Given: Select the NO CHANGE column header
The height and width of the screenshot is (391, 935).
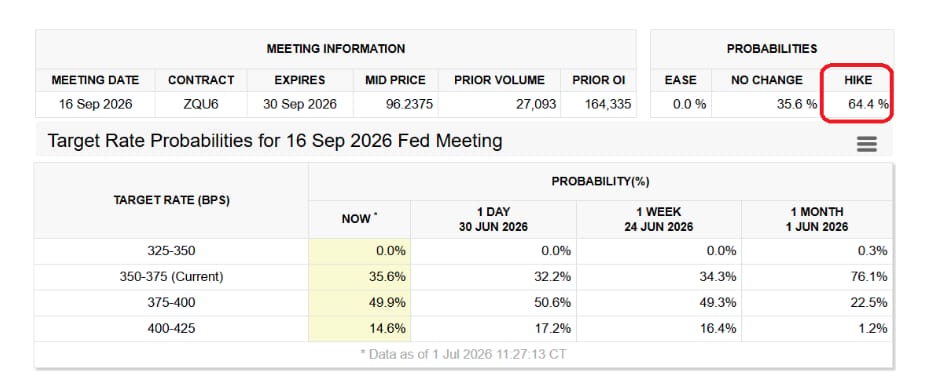Looking at the screenshot, I should point(766,80).
